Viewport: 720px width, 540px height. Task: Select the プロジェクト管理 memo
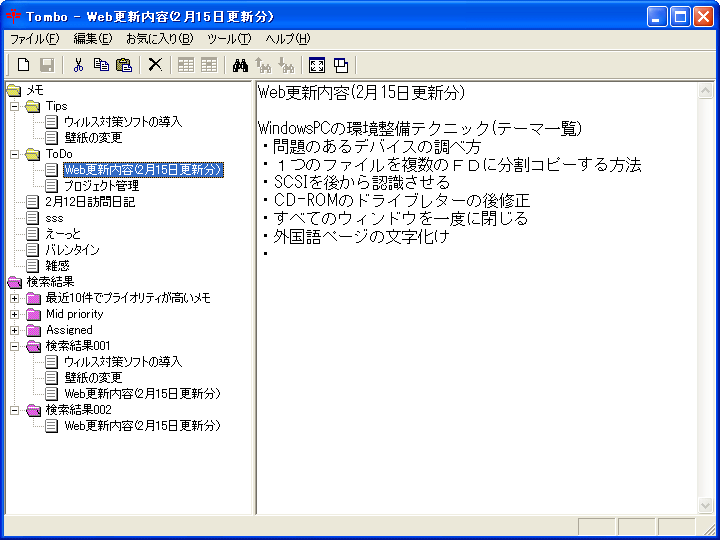[x=101, y=186]
